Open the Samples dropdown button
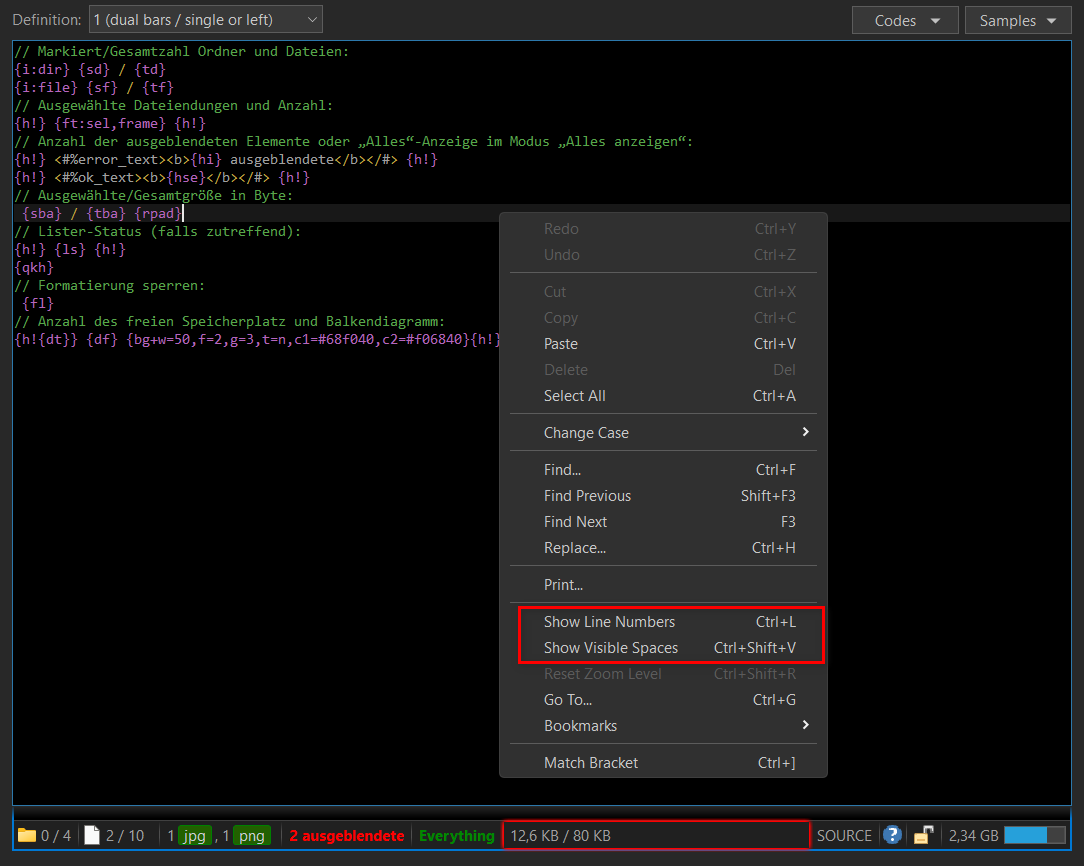 pos(1018,20)
